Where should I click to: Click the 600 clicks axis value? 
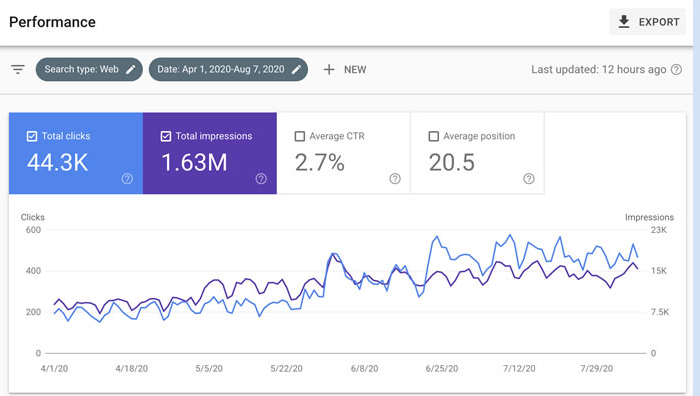coord(33,230)
